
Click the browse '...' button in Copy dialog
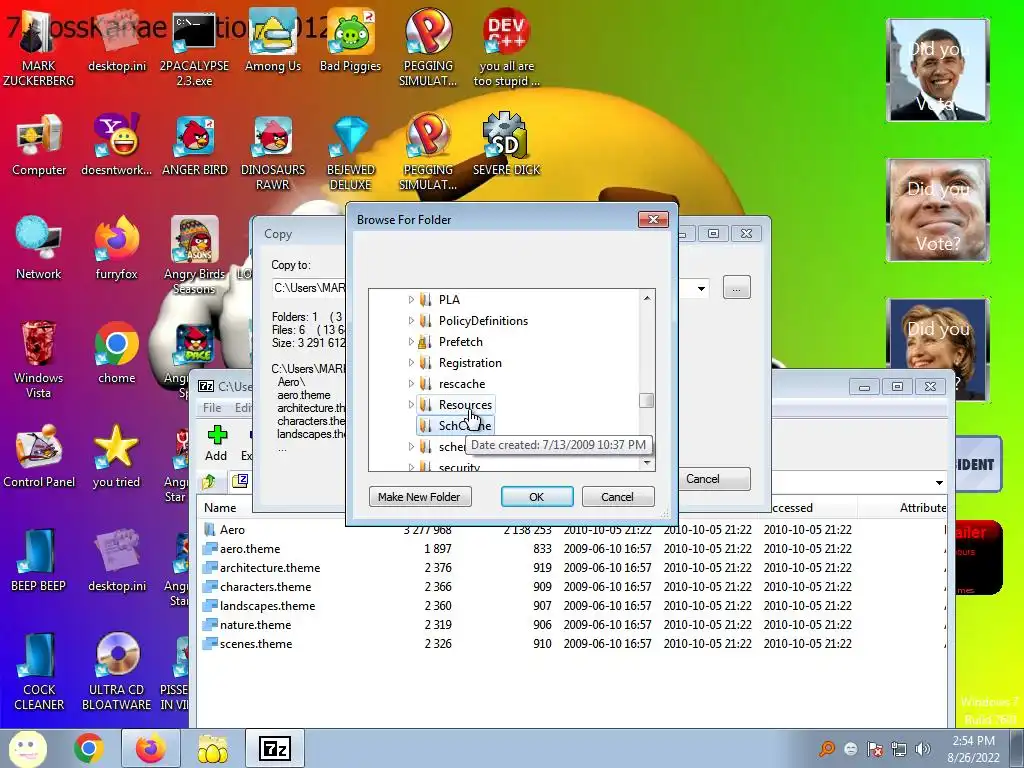(x=737, y=287)
